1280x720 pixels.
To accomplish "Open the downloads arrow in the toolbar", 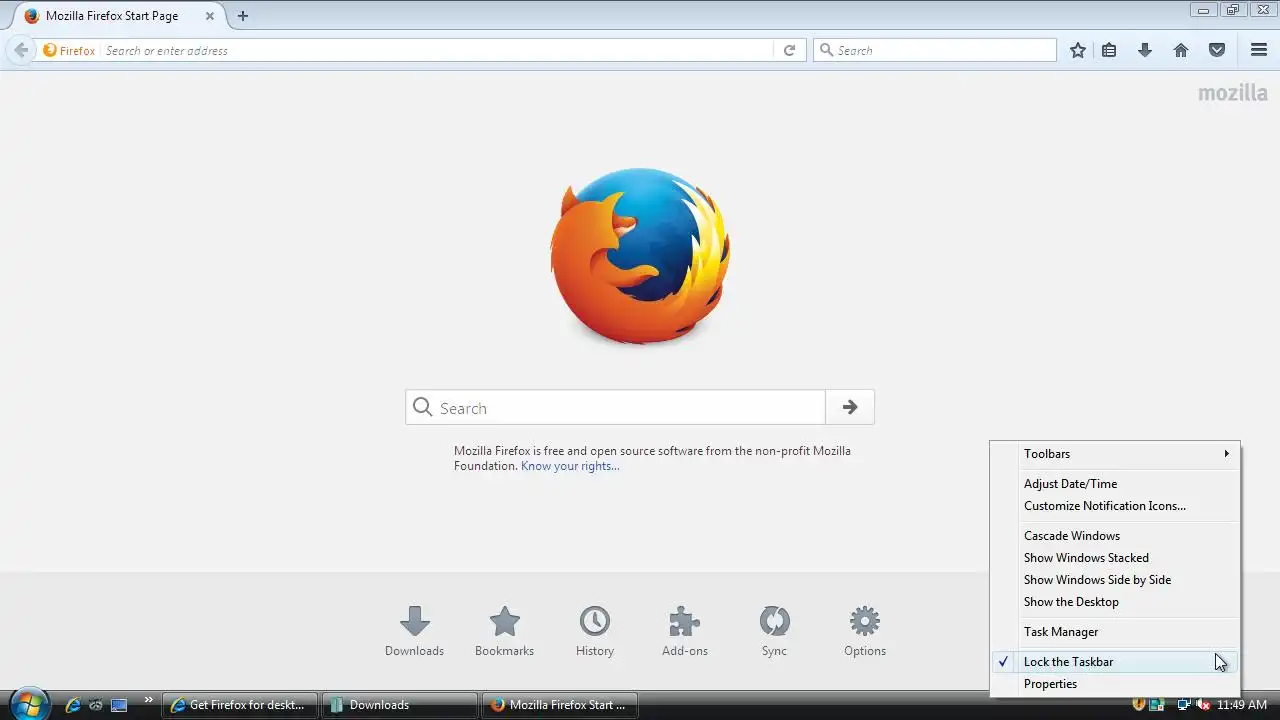I will (1145, 50).
